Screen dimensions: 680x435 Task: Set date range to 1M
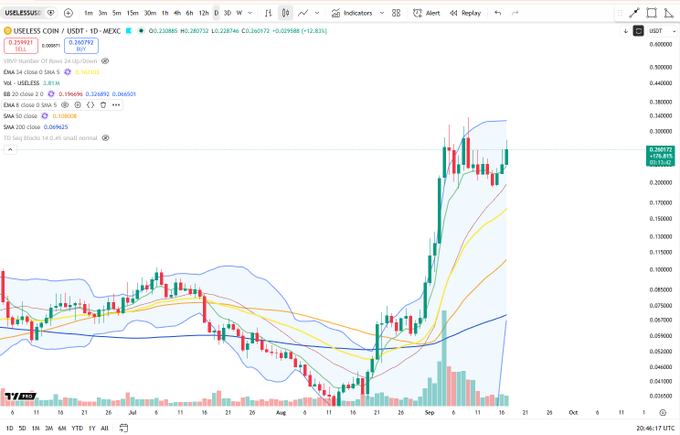(x=36, y=428)
